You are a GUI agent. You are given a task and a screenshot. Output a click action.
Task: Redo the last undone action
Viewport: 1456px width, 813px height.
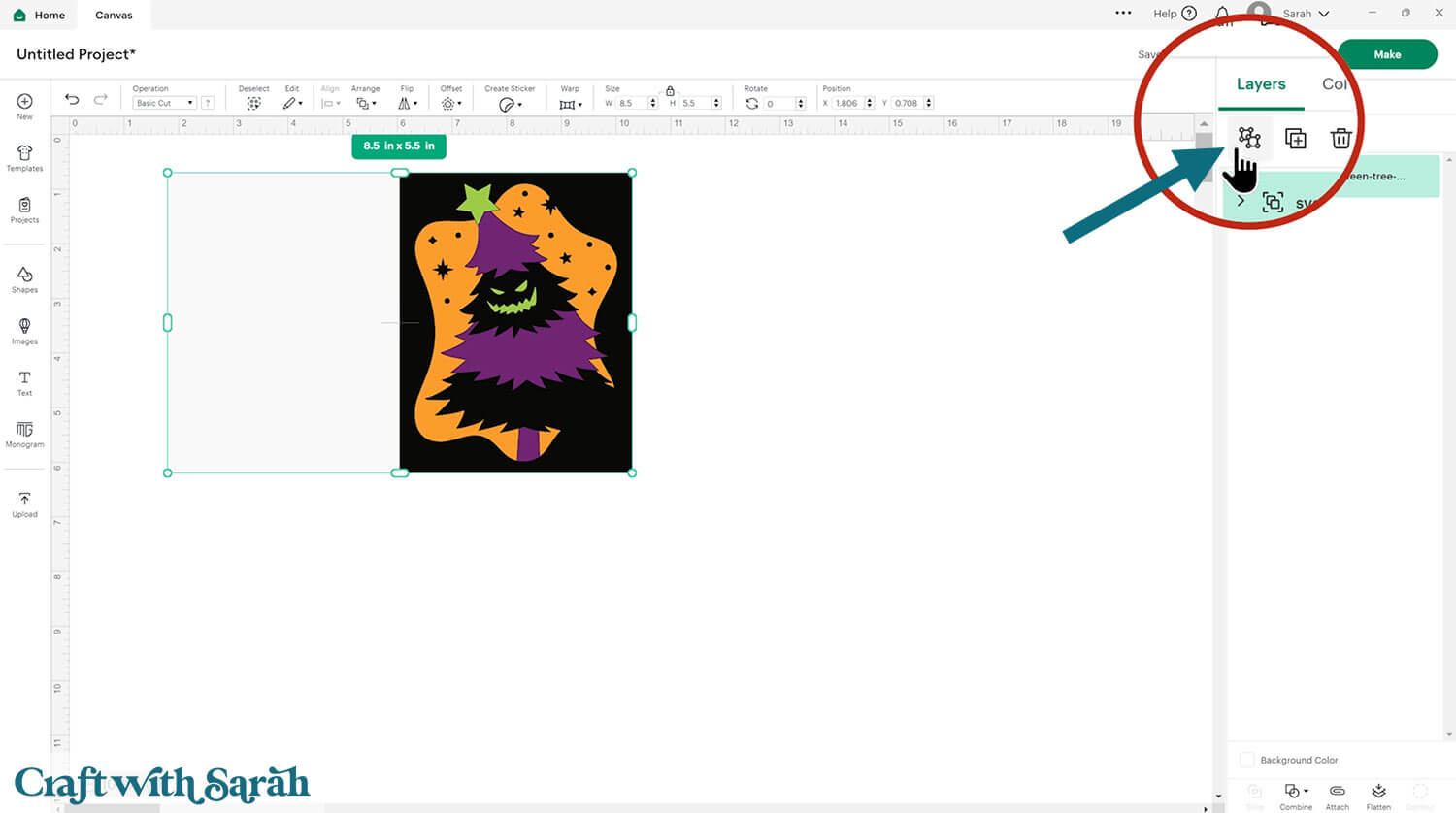point(100,99)
